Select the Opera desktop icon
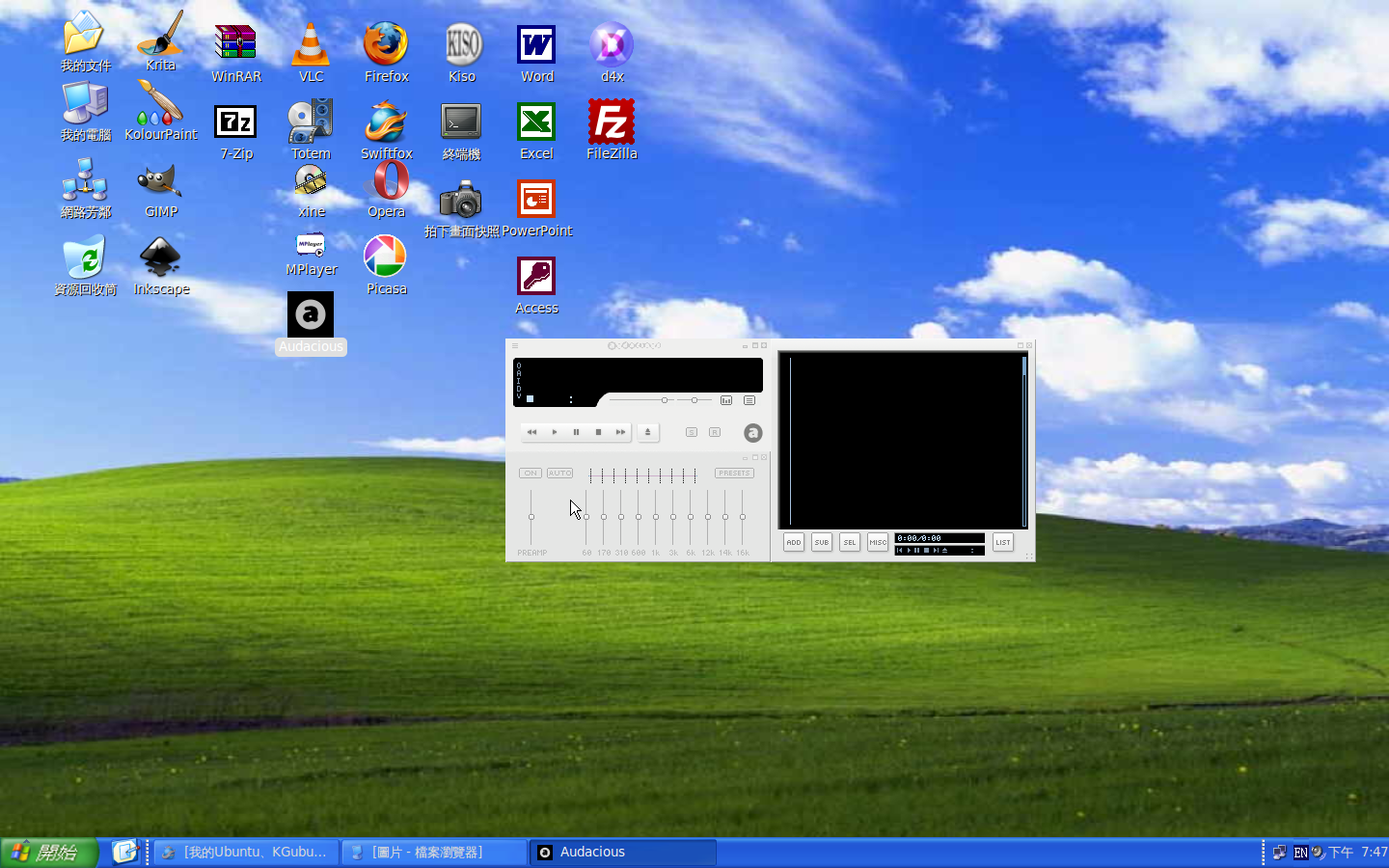 click(x=390, y=188)
